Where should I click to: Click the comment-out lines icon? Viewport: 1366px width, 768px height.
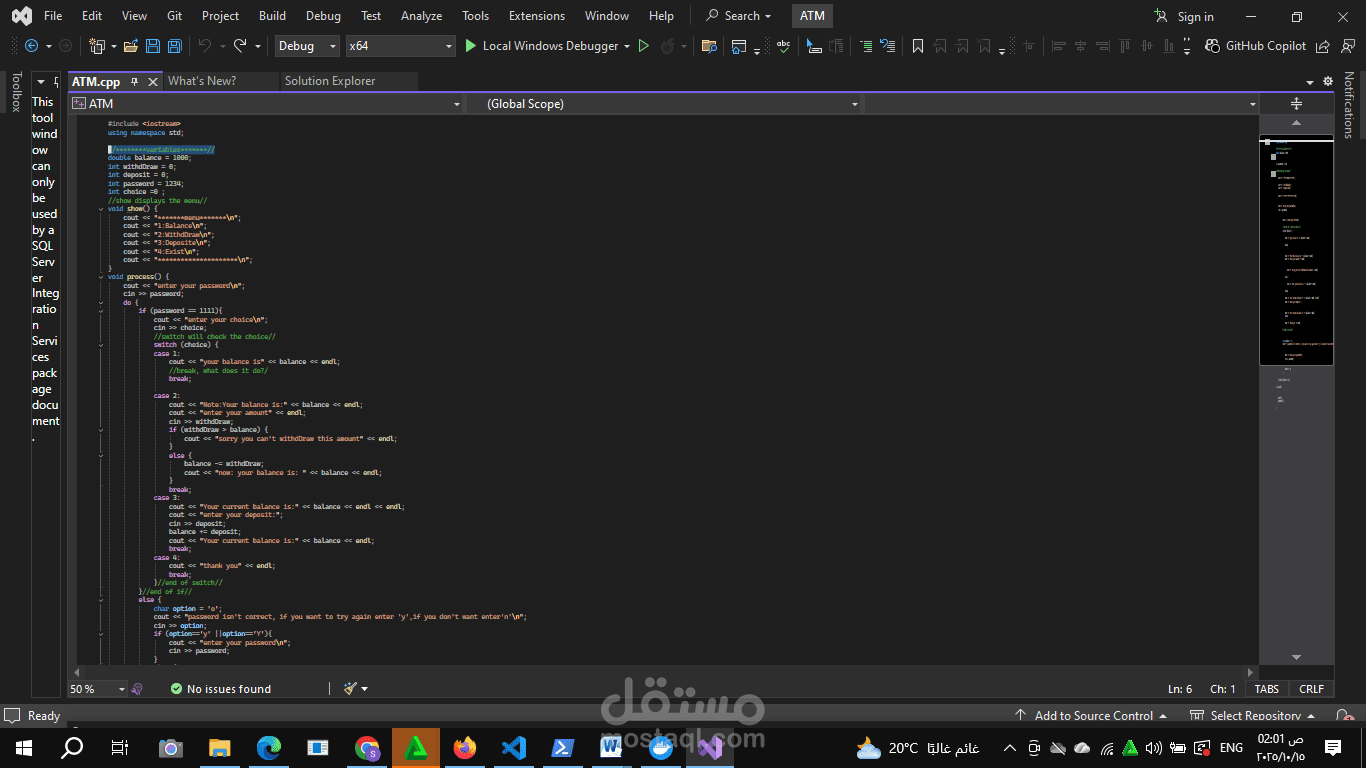tap(864, 45)
